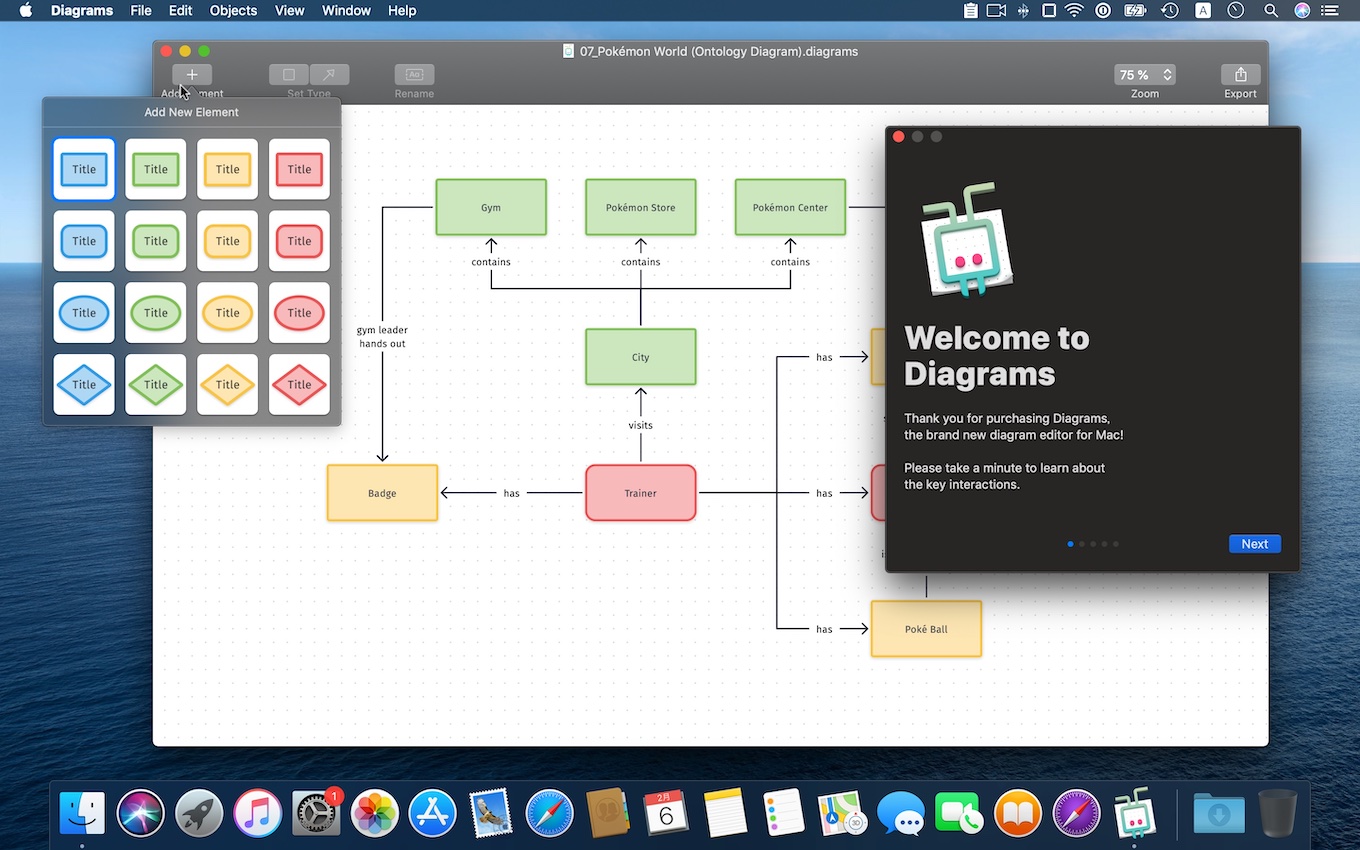Click the Wi-Fi status icon
1360x850 pixels.
click(1075, 10)
